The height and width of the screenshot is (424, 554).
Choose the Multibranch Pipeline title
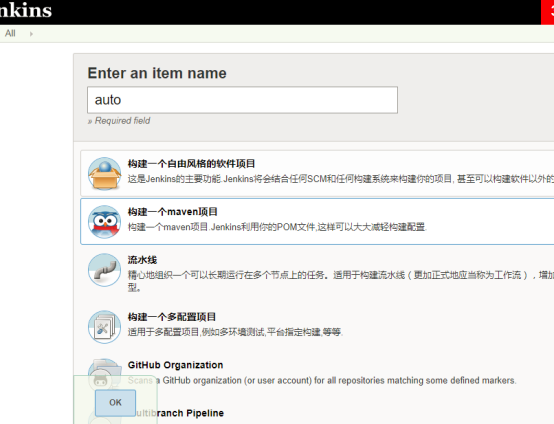coord(180,413)
